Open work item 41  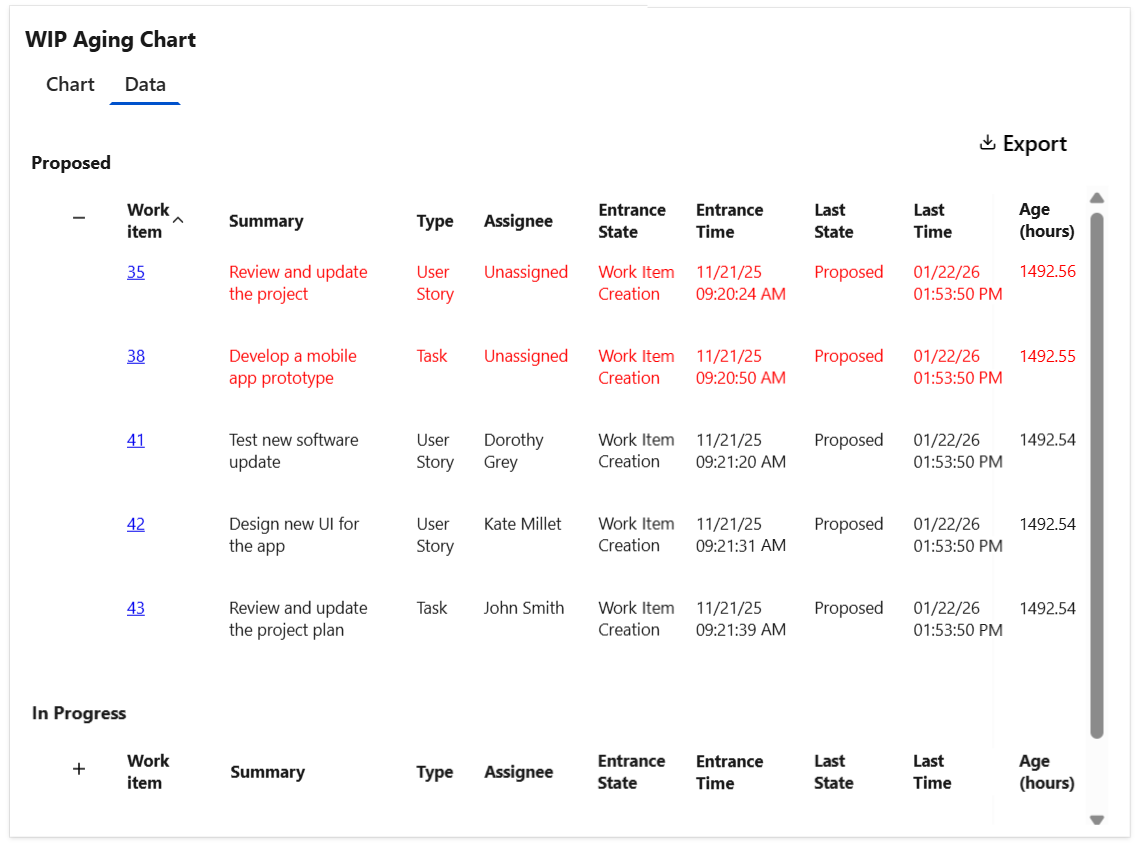135,439
